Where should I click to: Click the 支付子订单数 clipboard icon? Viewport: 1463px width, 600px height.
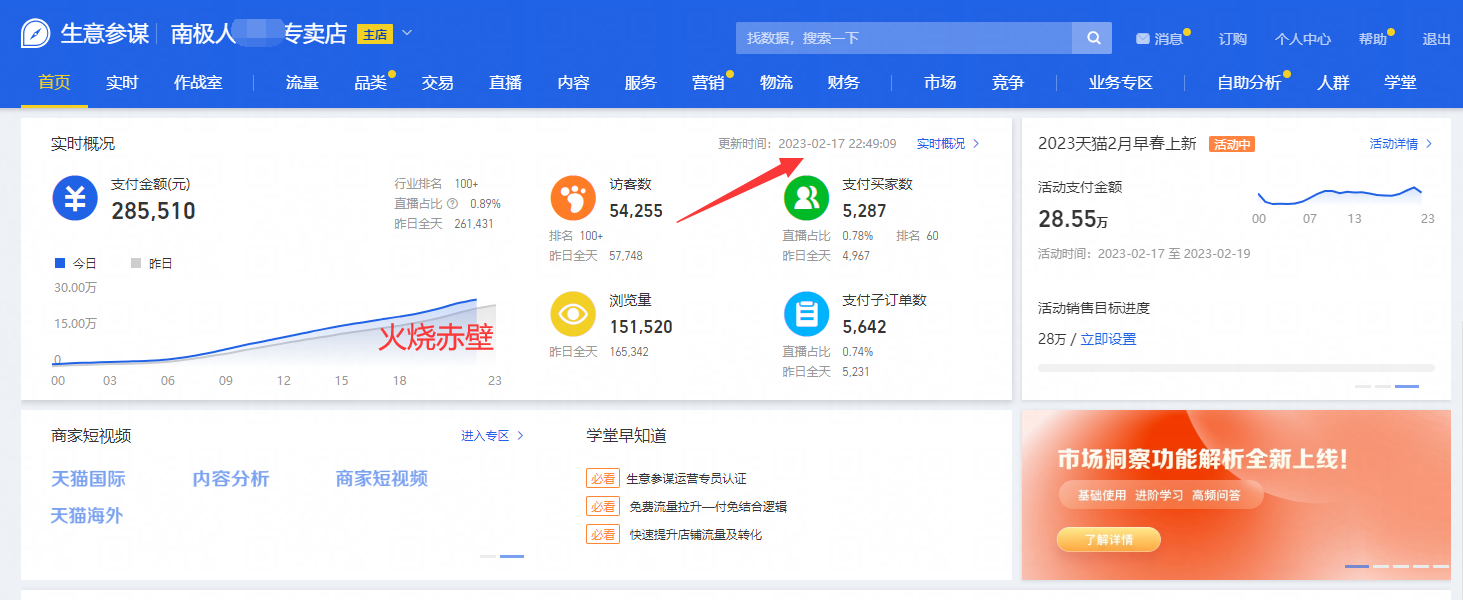[807, 314]
